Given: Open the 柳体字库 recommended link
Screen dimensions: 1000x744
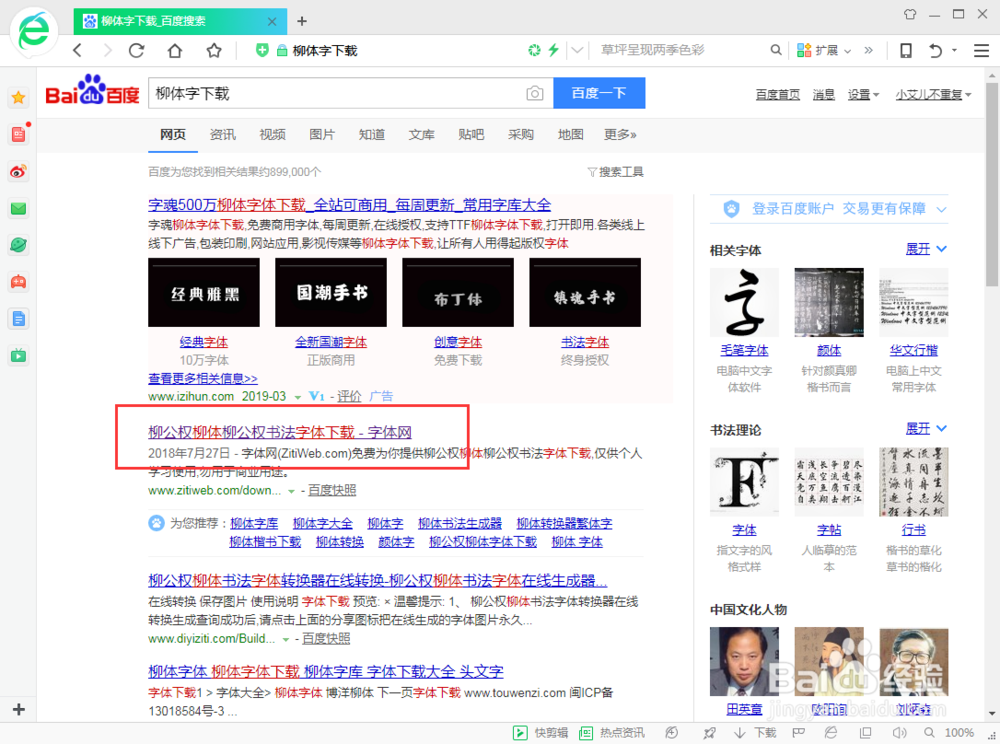Looking at the screenshot, I should tap(254, 523).
